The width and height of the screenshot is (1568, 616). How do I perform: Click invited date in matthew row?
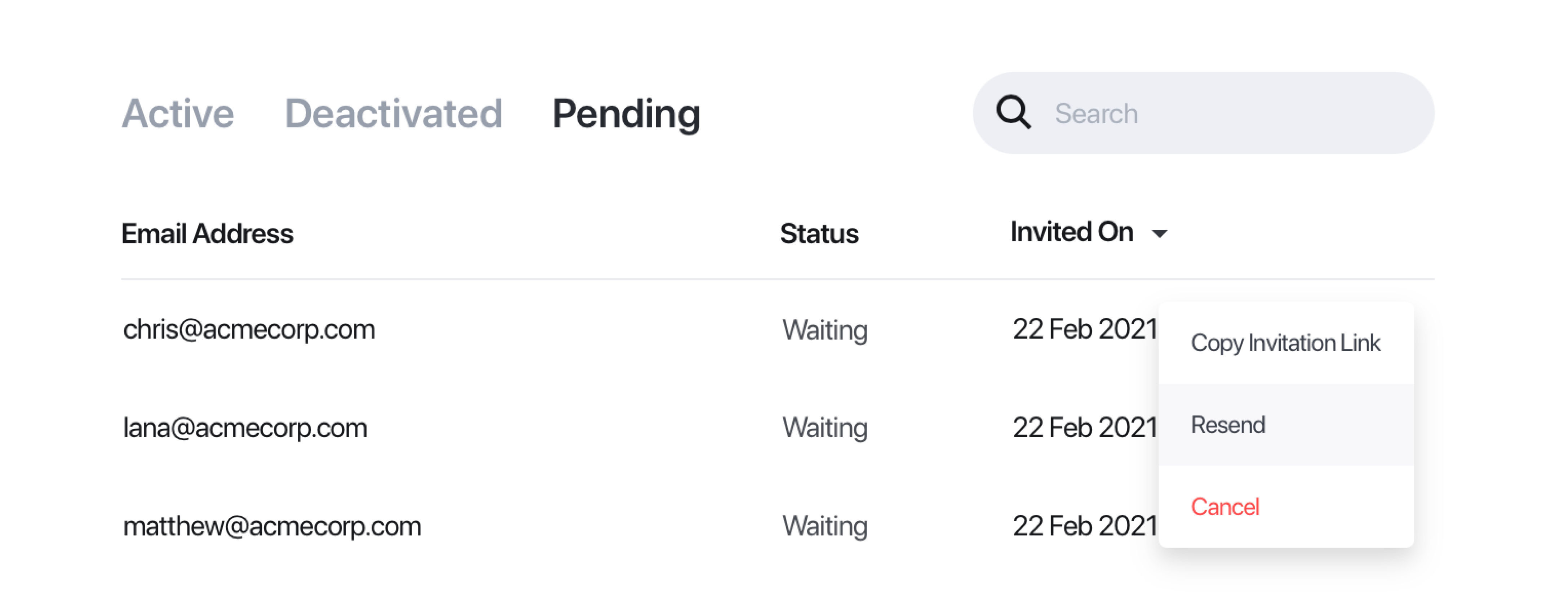point(1085,526)
